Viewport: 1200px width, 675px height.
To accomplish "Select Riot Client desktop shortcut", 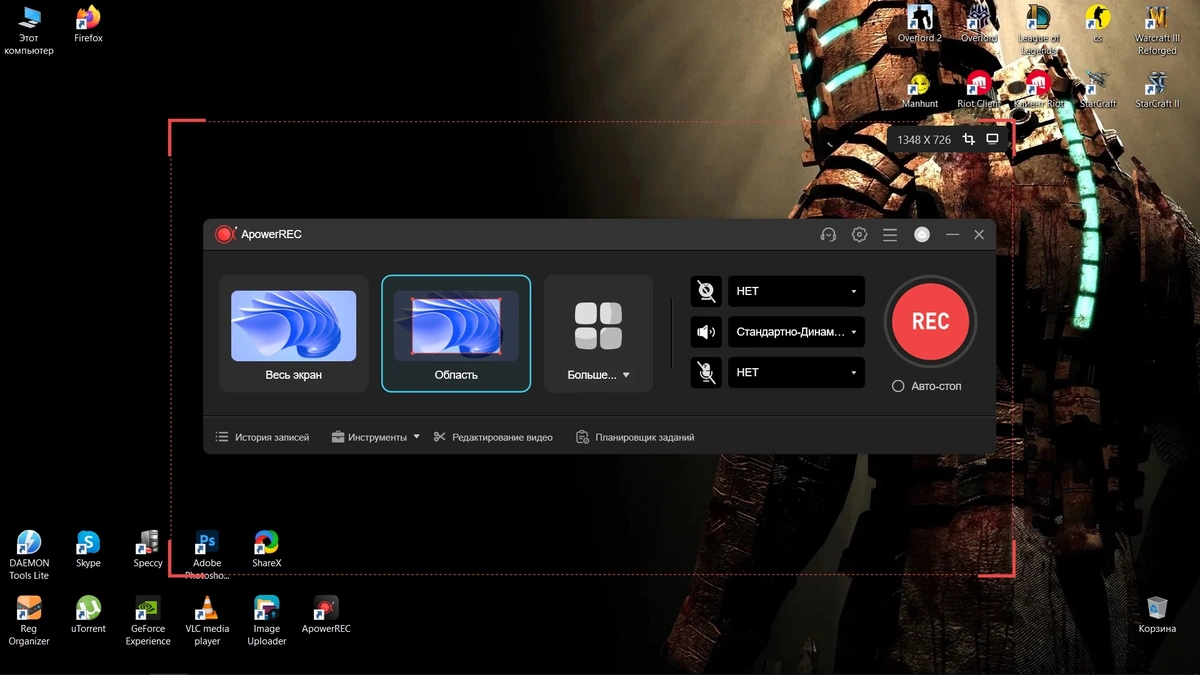I will (979, 90).
